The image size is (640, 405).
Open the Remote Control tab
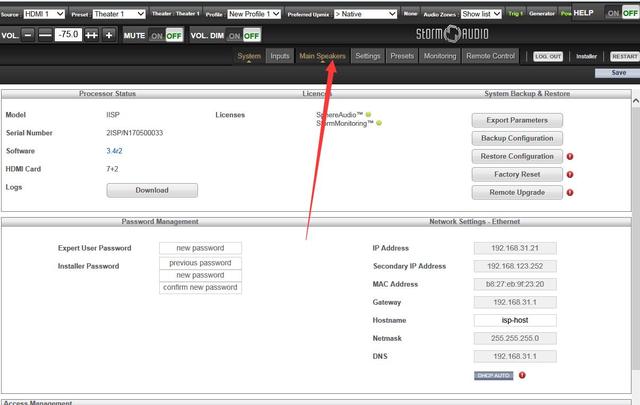click(491, 56)
